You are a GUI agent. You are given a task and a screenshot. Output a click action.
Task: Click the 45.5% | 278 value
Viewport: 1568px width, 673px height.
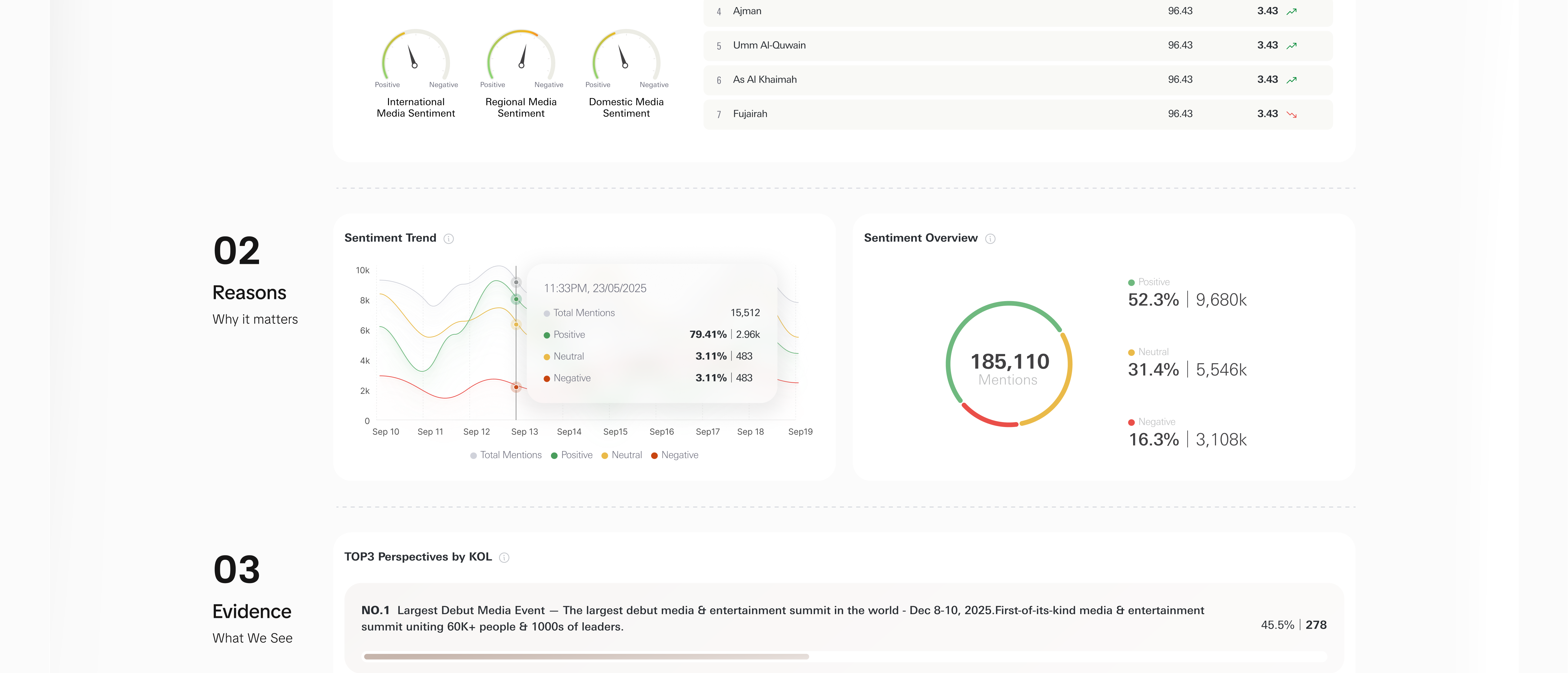pyautogui.click(x=1294, y=626)
